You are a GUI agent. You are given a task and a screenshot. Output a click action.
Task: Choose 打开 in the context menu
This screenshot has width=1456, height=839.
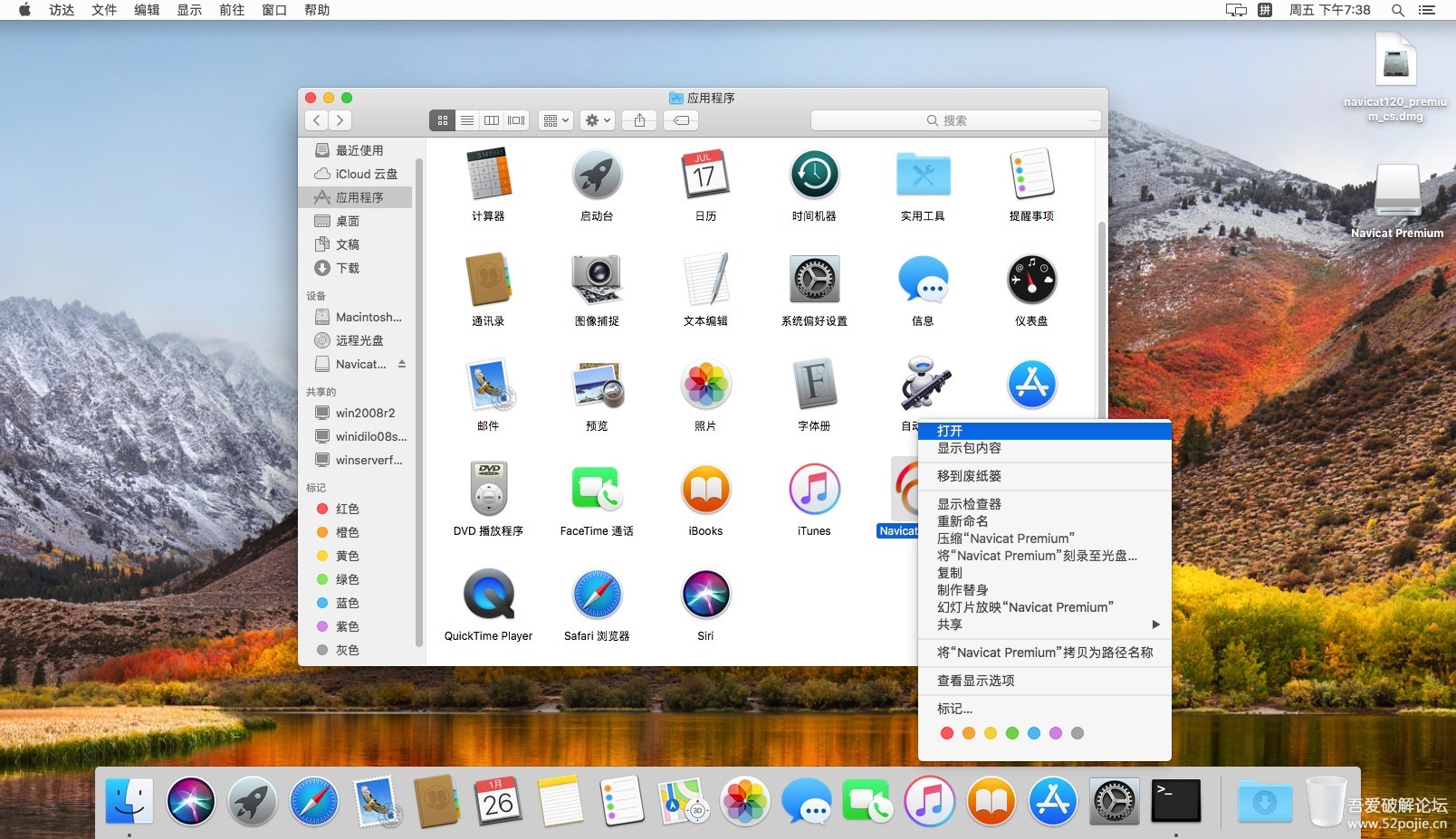click(1045, 431)
